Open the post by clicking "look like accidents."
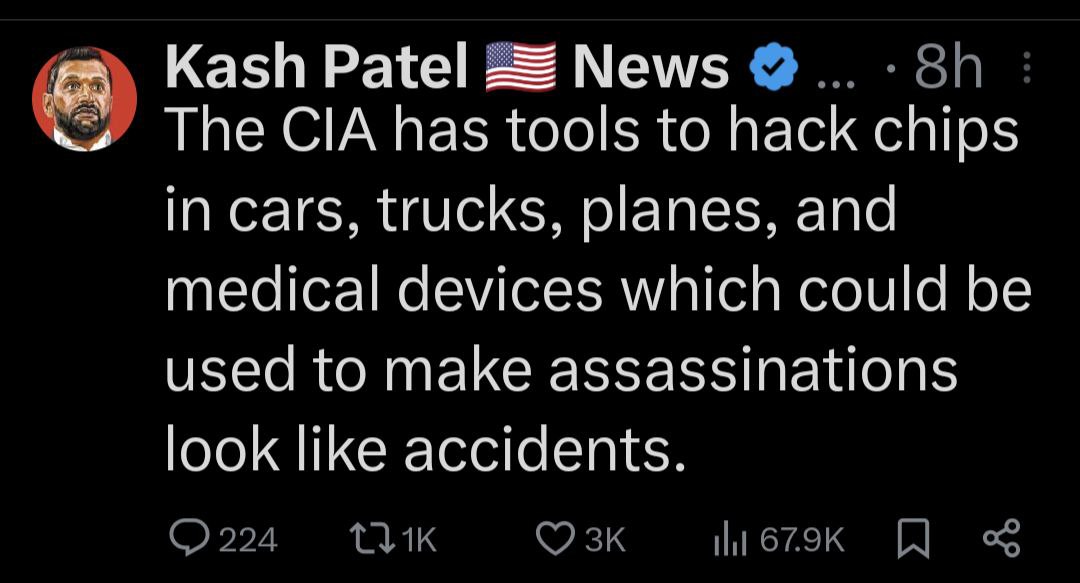 pyautogui.click(x=426, y=451)
